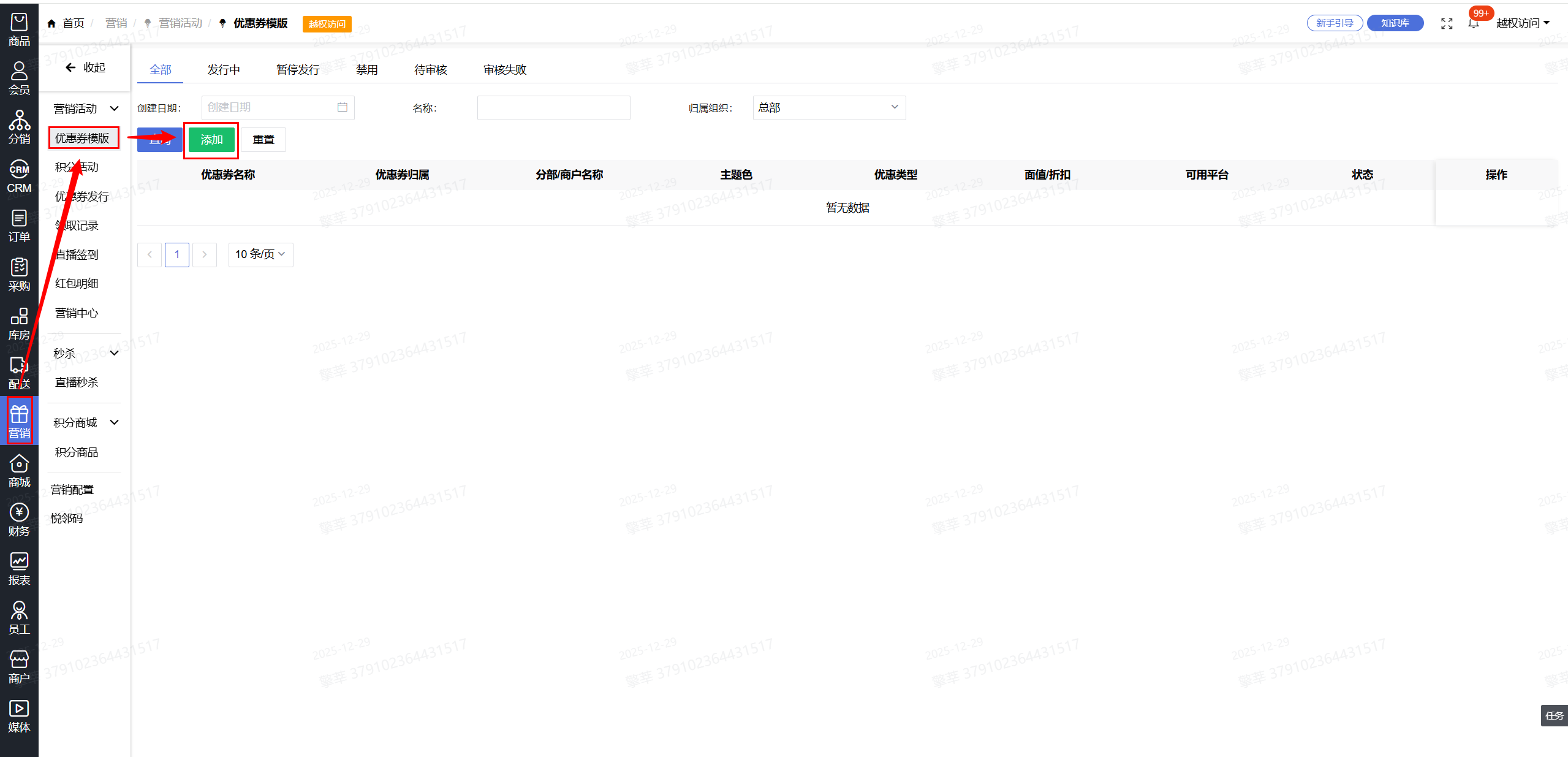The image size is (1568, 757).
Task: Open the CRM sidebar icon
Action: pyautogui.click(x=19, y=177)
